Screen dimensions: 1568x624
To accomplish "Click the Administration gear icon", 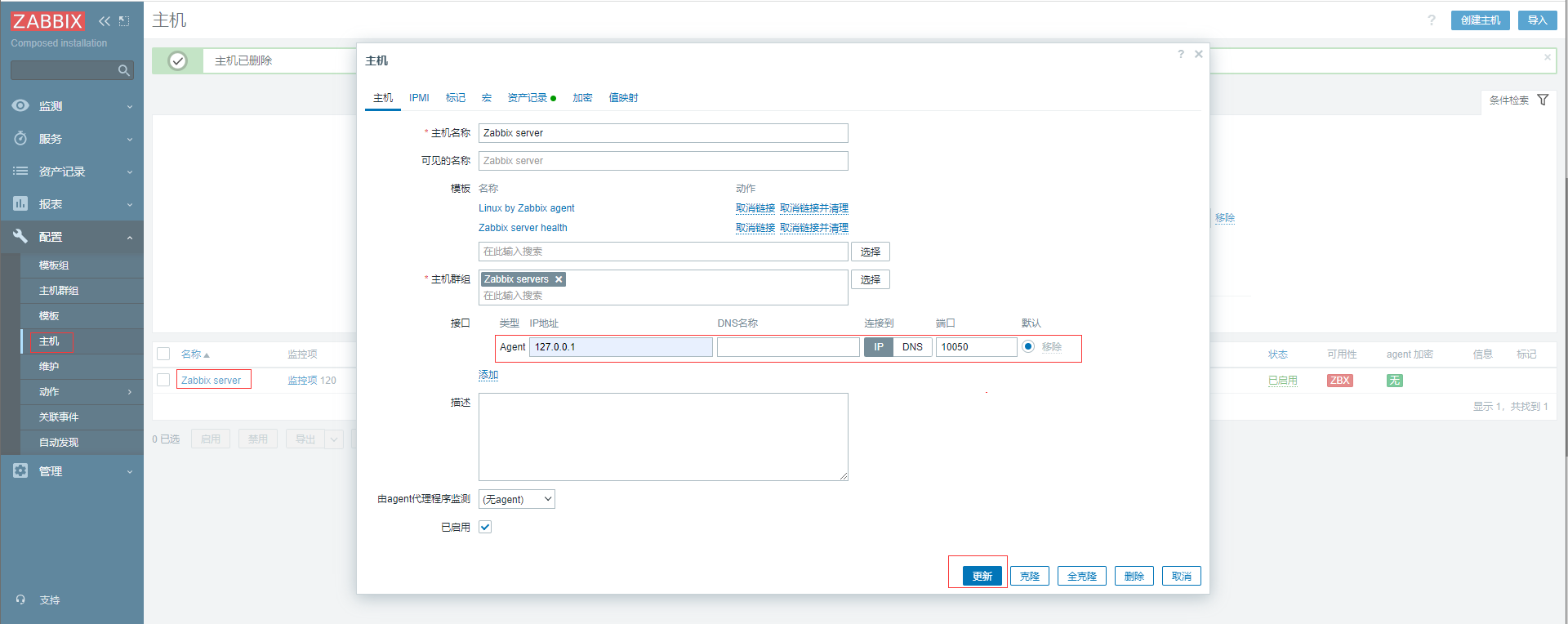I will pyautogui.click(x=20, y=470).
